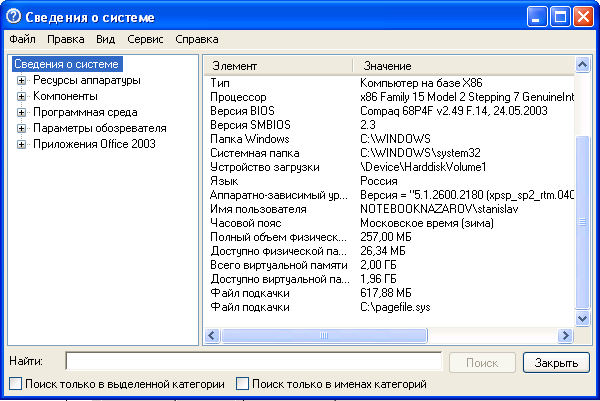
Task: Click the C:\WINDOWS\system32 value
Action: (x=420, y=153)
